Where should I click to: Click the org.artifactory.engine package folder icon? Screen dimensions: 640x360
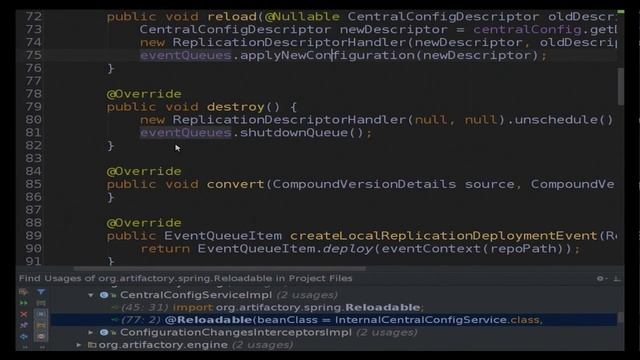pyautogui.click(x=92, y=345)
